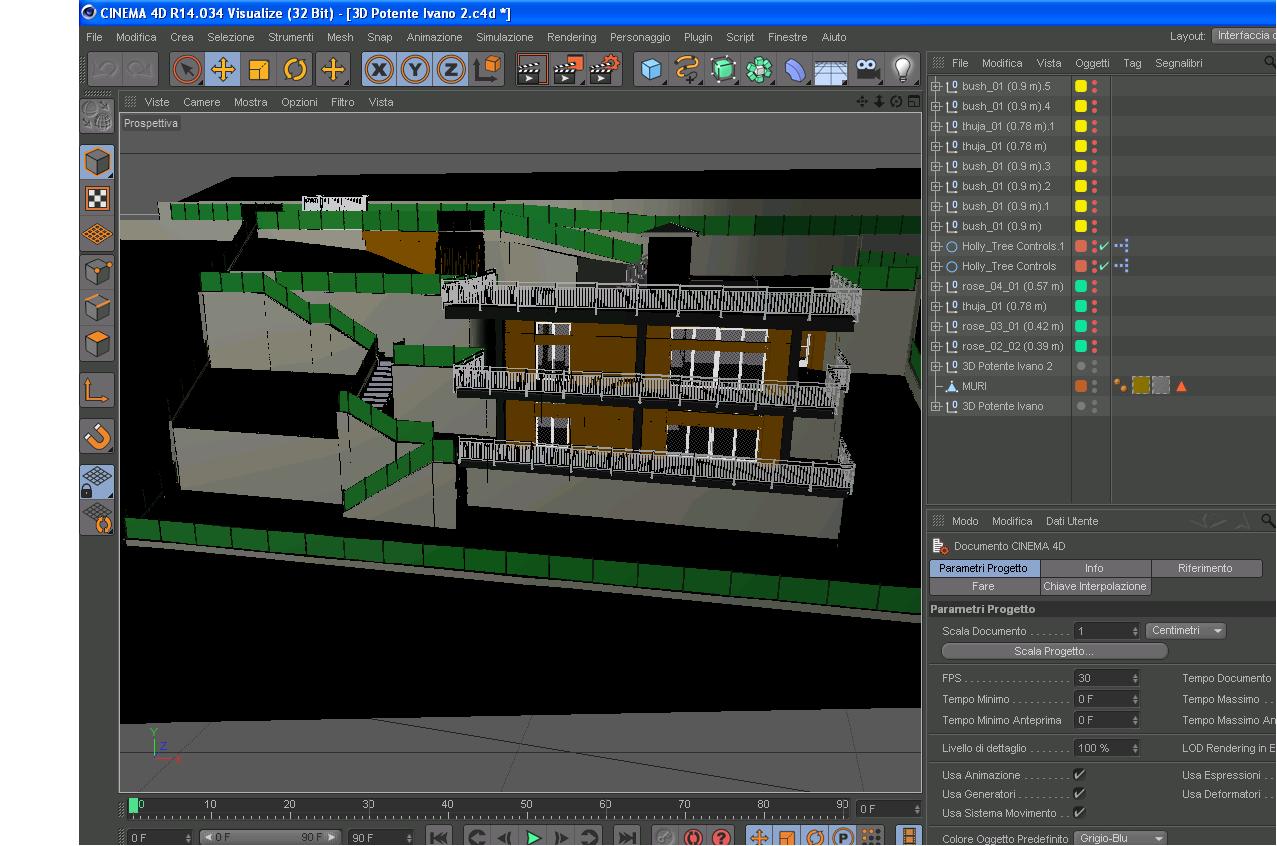Click the Scale tool icon
The image size is (1277, 846).
point(259,69)
